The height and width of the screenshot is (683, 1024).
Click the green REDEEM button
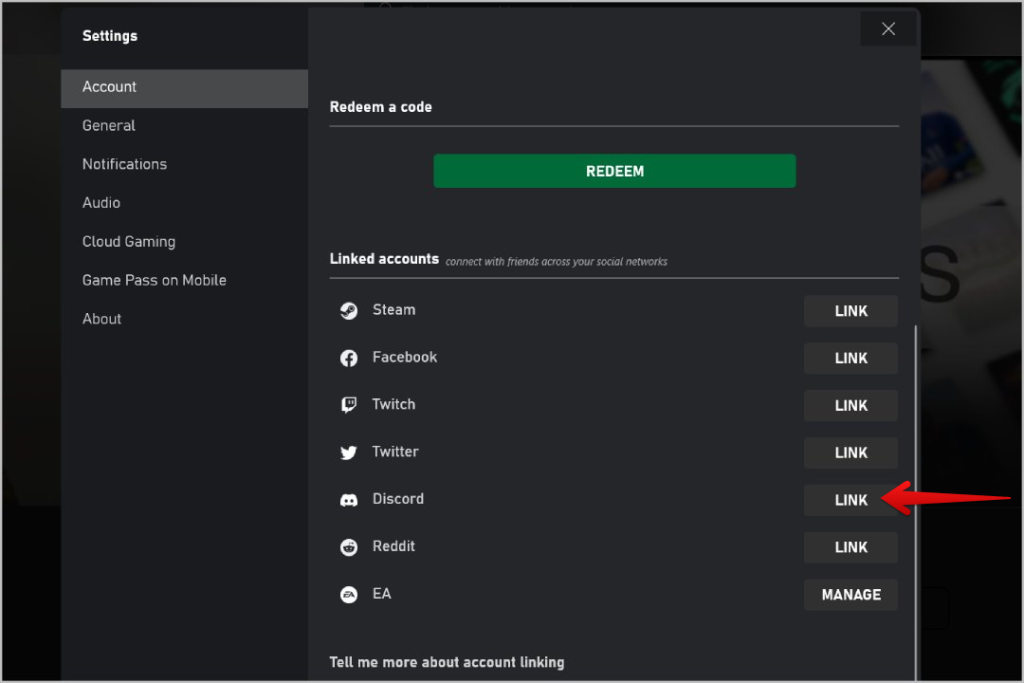[x=615, y=171]
